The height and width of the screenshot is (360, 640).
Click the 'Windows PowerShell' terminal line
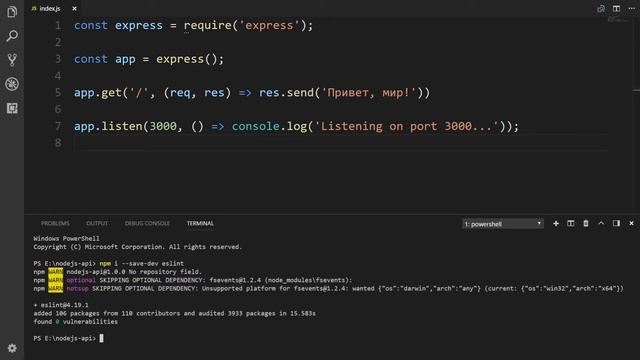66,238
